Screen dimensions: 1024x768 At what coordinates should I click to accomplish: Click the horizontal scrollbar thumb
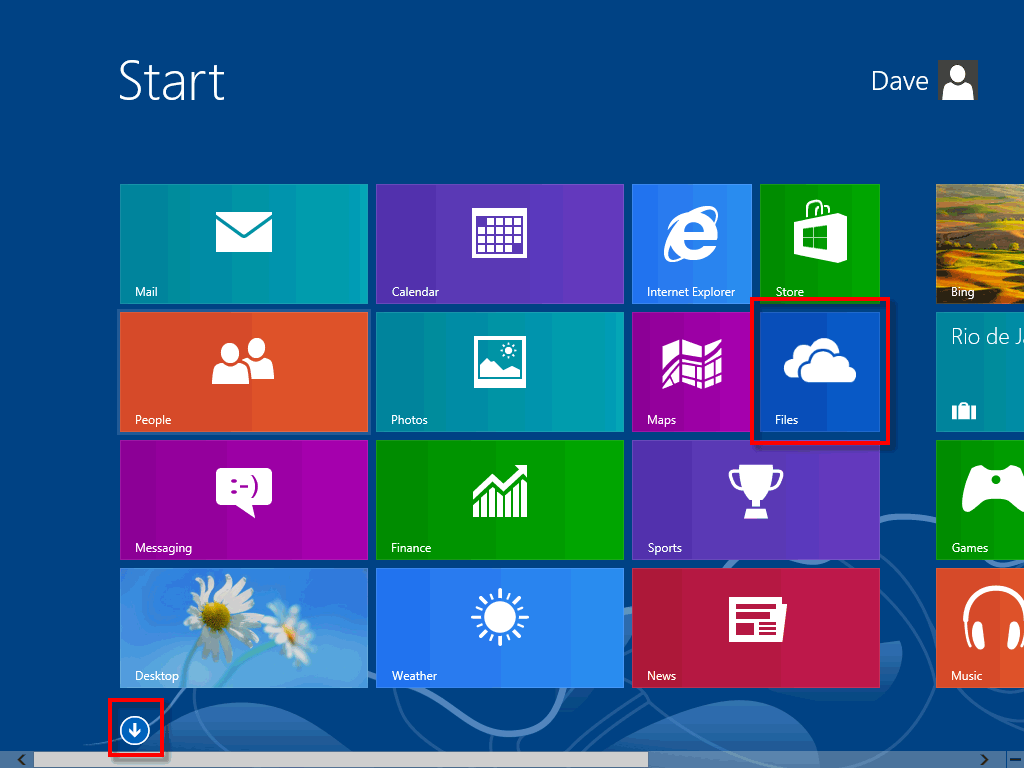coord(341,760)
